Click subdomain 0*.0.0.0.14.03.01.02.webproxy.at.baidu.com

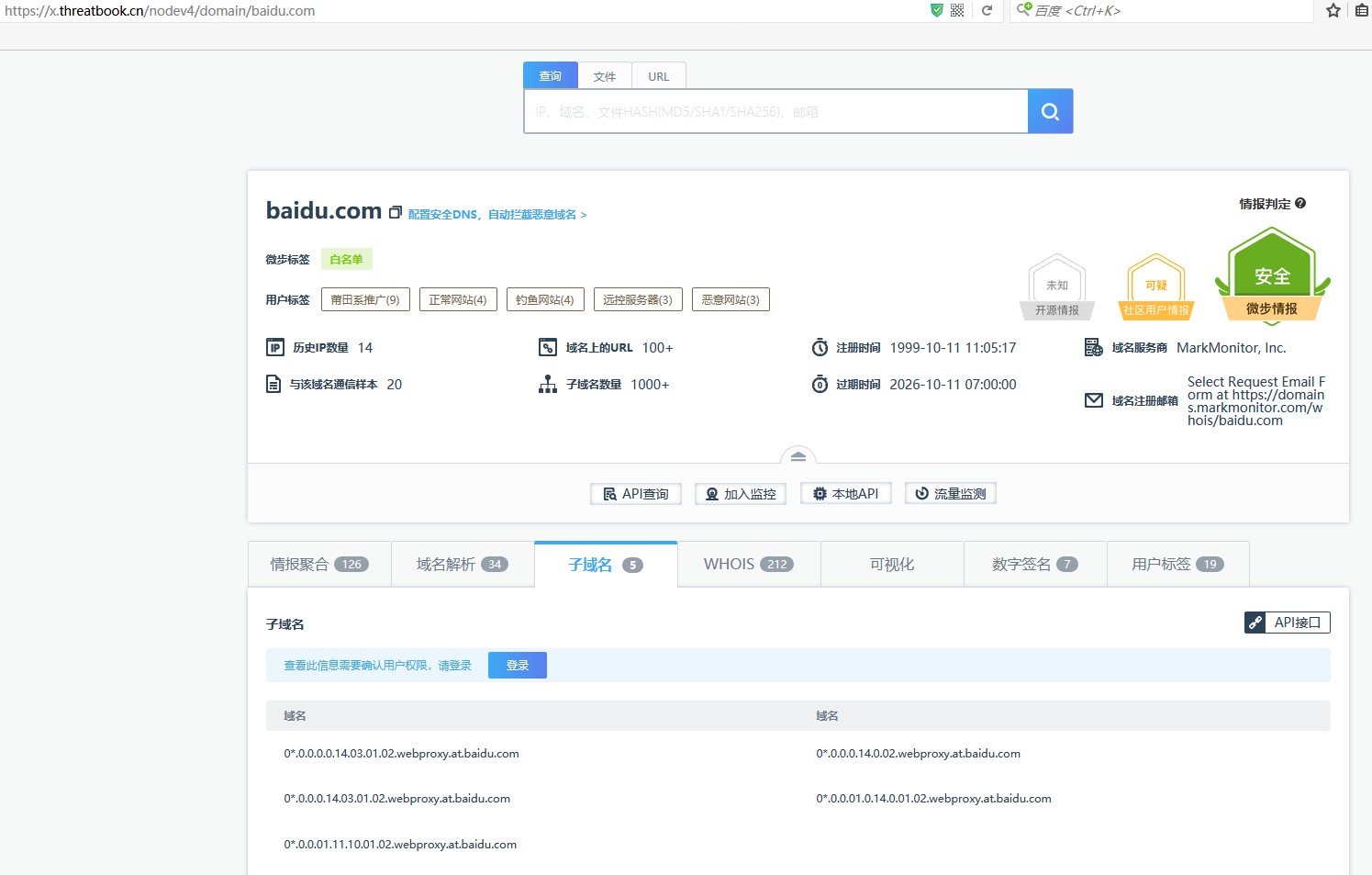pos(397,799)
